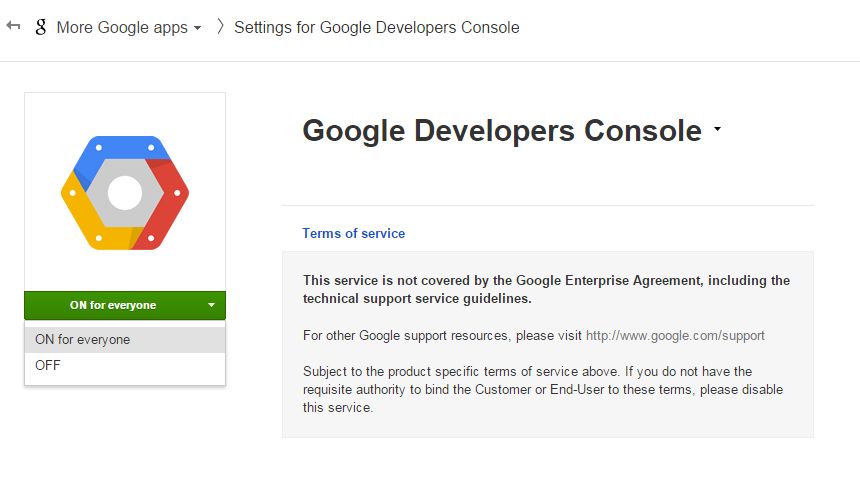This screenshot has width=860, height=491.
Task: Select the 'ON for everyone' menu option
Action: tap(82, 340)
